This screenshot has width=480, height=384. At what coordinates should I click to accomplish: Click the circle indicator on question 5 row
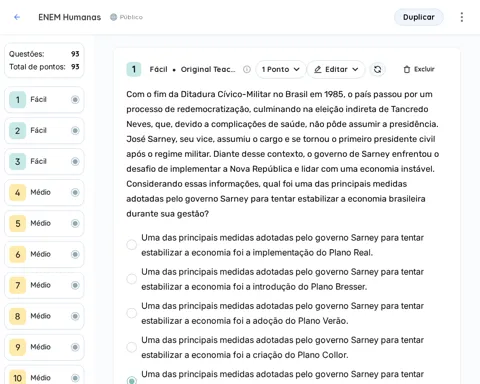coord(75,223)
